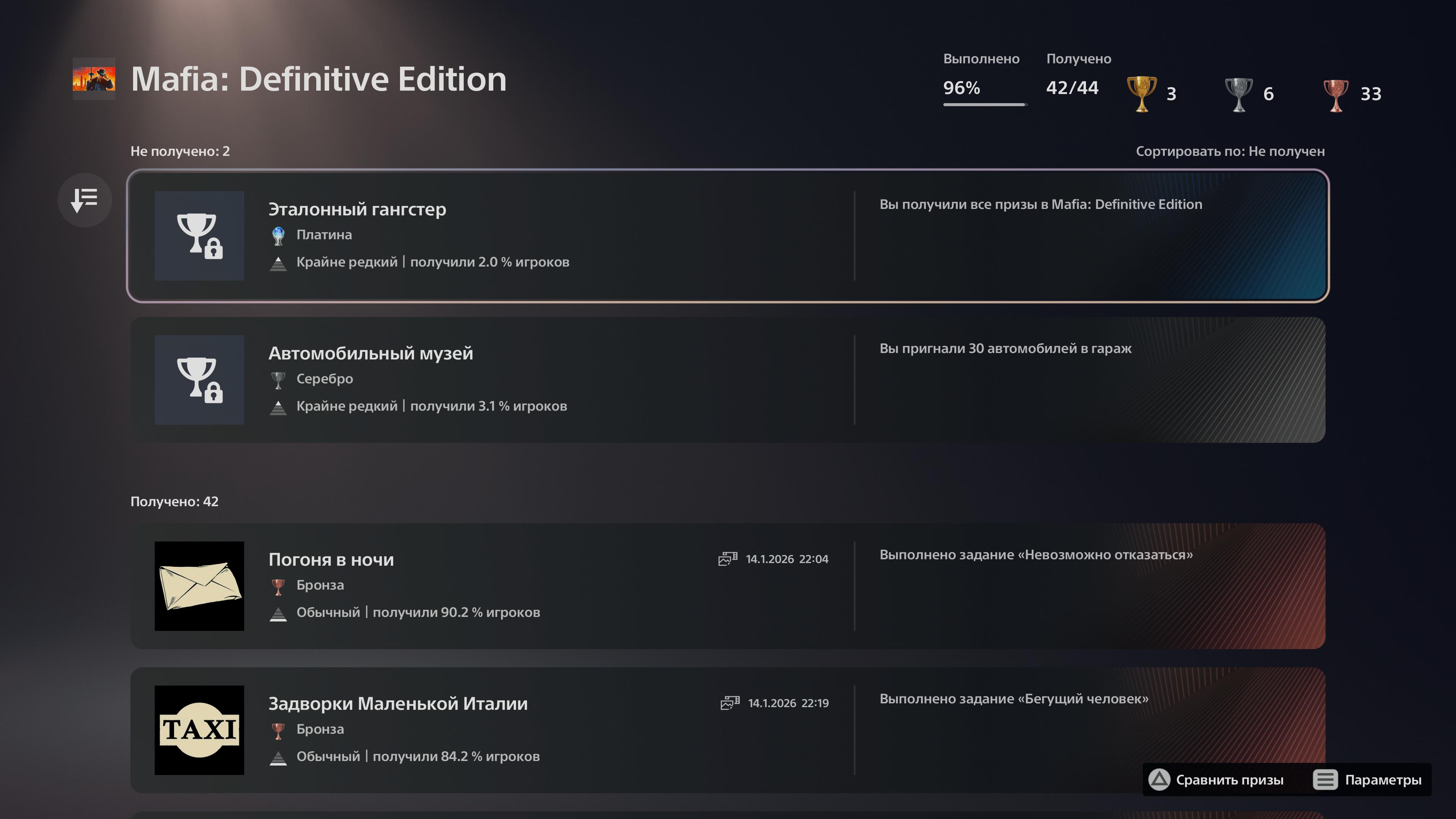The height and width of the screenshot is (819, 1456).
Task: Select the locked trophy icon of Автомобильный музей
Action: click(199, 380)
